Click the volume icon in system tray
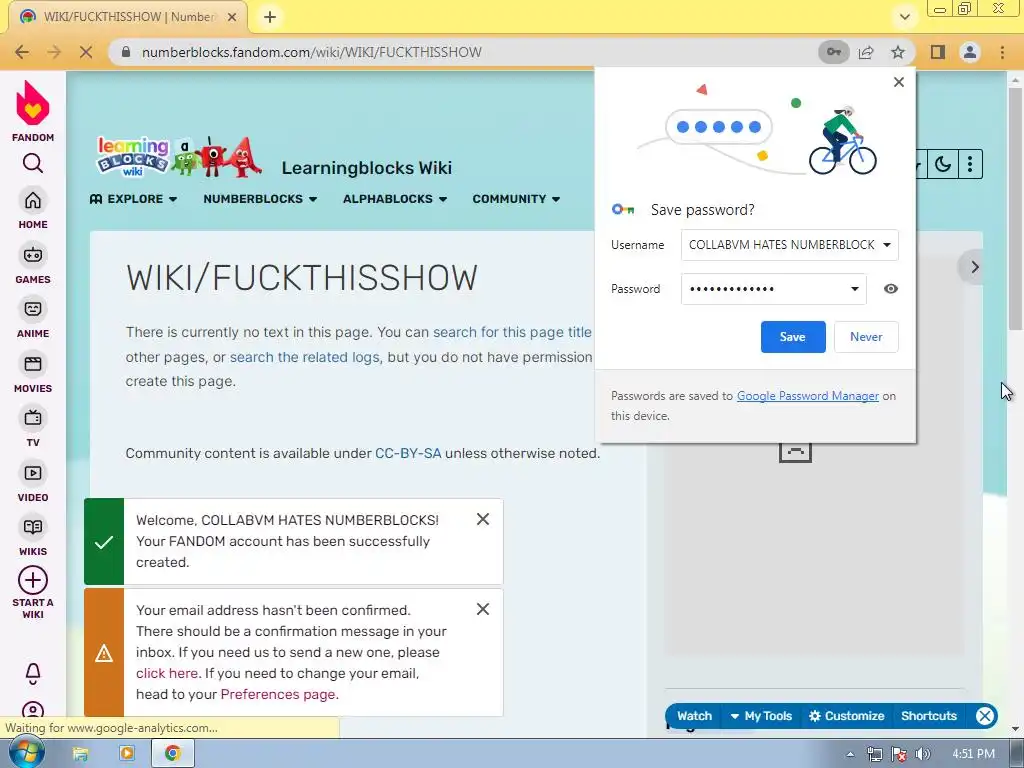The width and height of the screenshot is (1024, 768). 923,754
